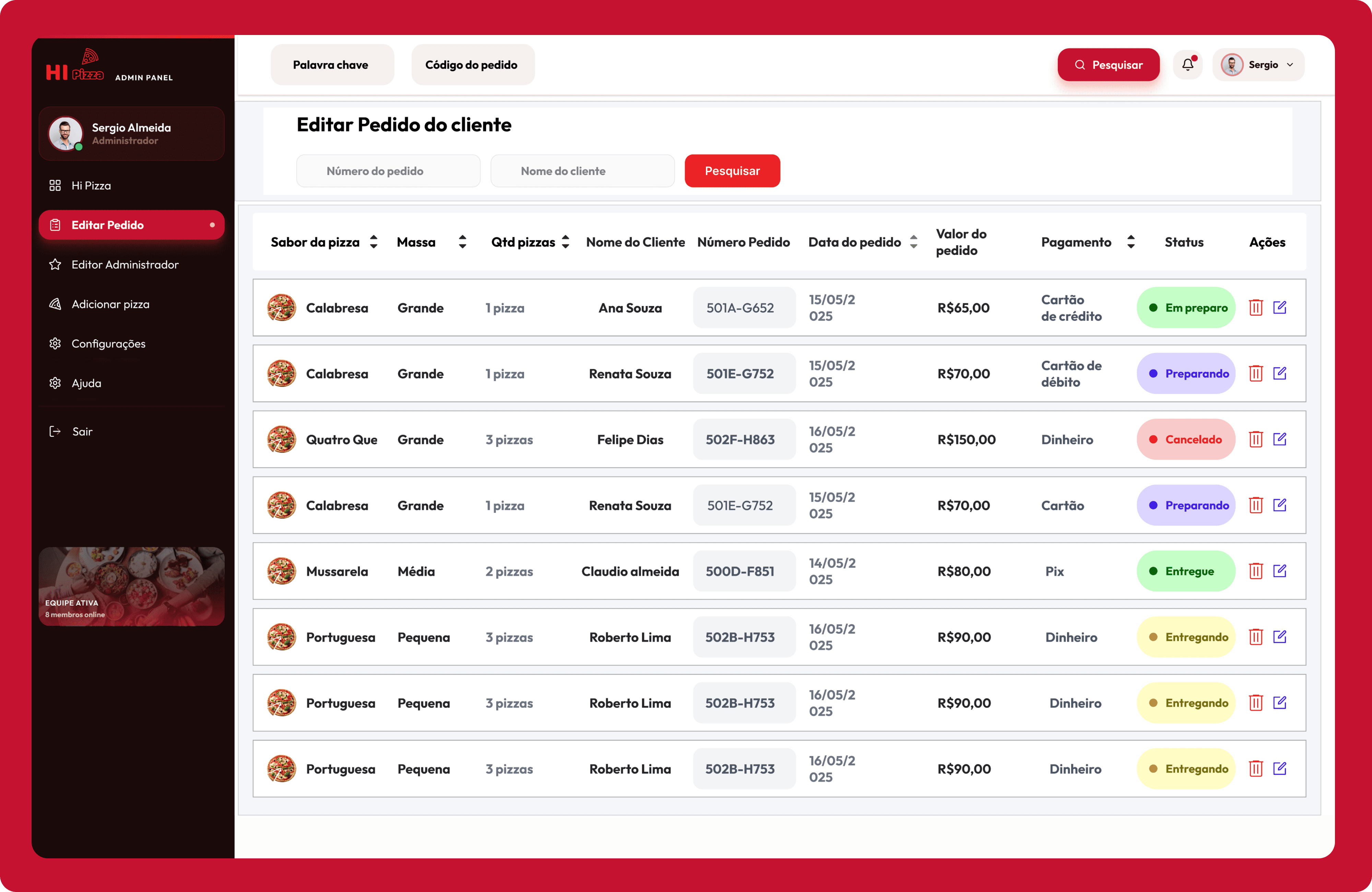The width and height of the screenshot is (1372, 892).
Task: Click the Editar Pedido do cliente heading
Action: point(403,125)
